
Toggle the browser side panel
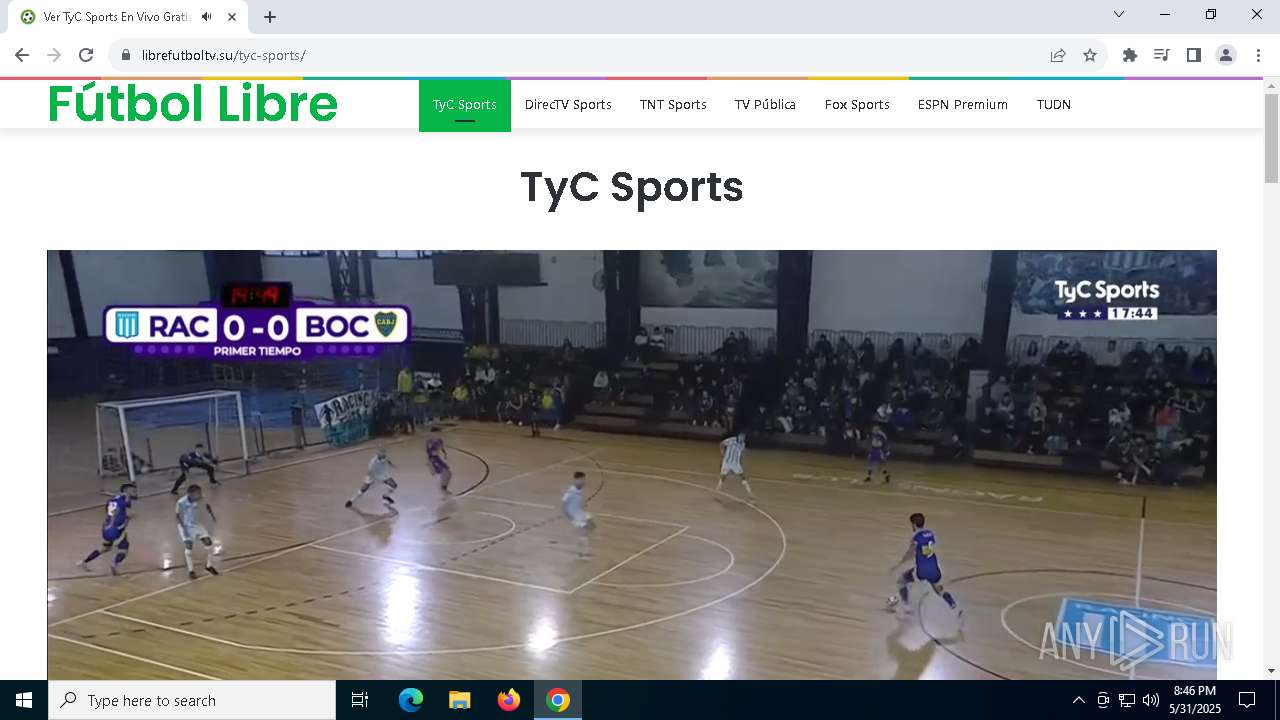coord(1193,55)
